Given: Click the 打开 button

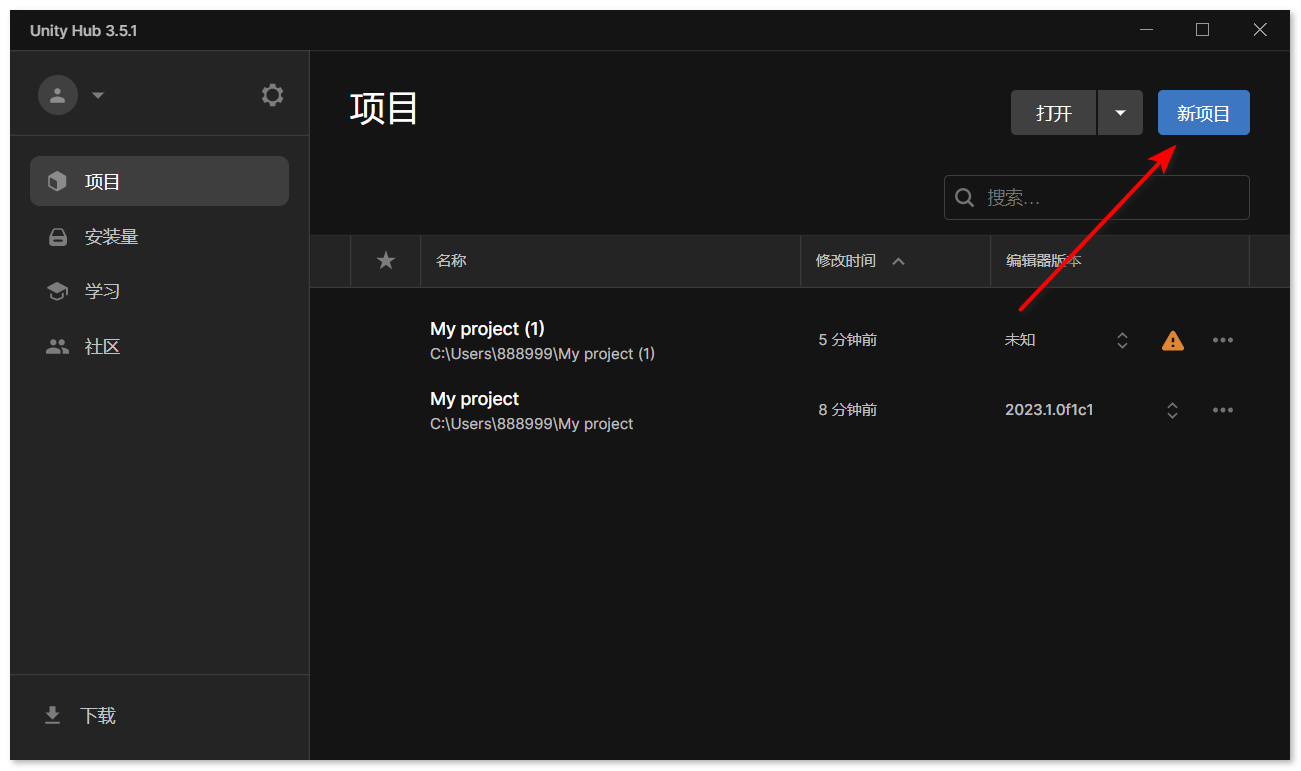Looking at the screenshot, I should 1054,113.
